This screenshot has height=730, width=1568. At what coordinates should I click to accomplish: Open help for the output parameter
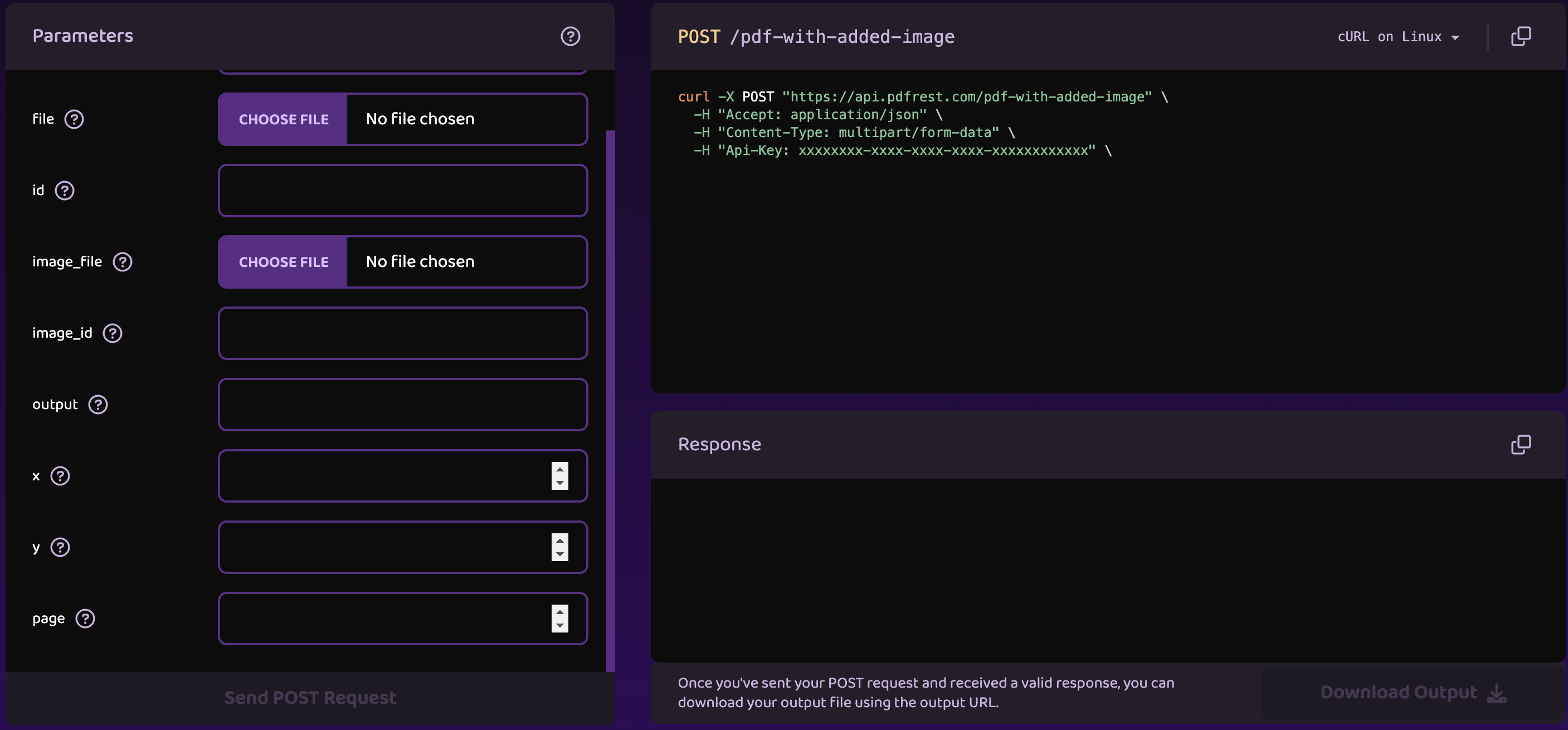(98, 404)
